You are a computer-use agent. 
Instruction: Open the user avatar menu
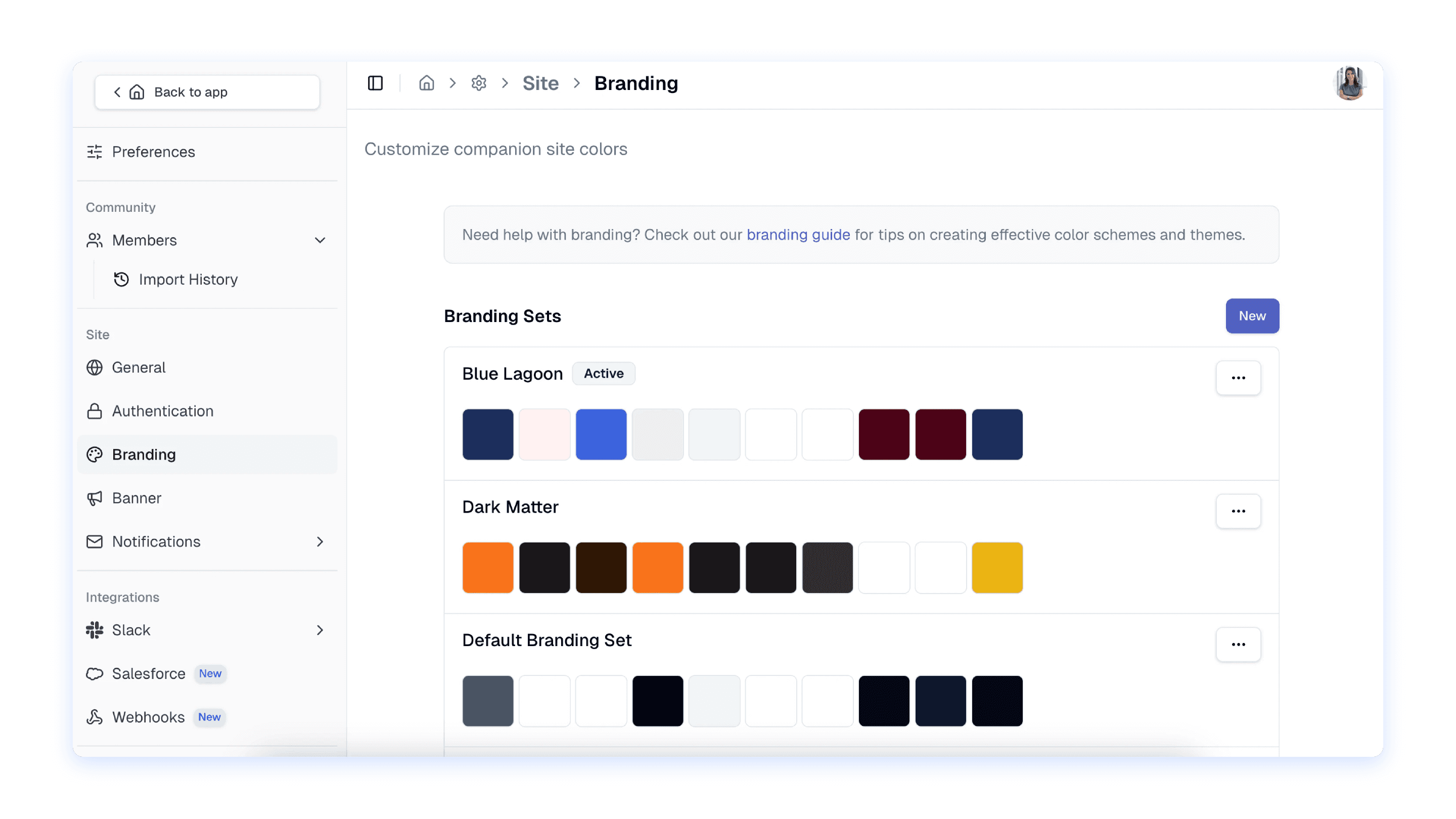point(1350,83)
